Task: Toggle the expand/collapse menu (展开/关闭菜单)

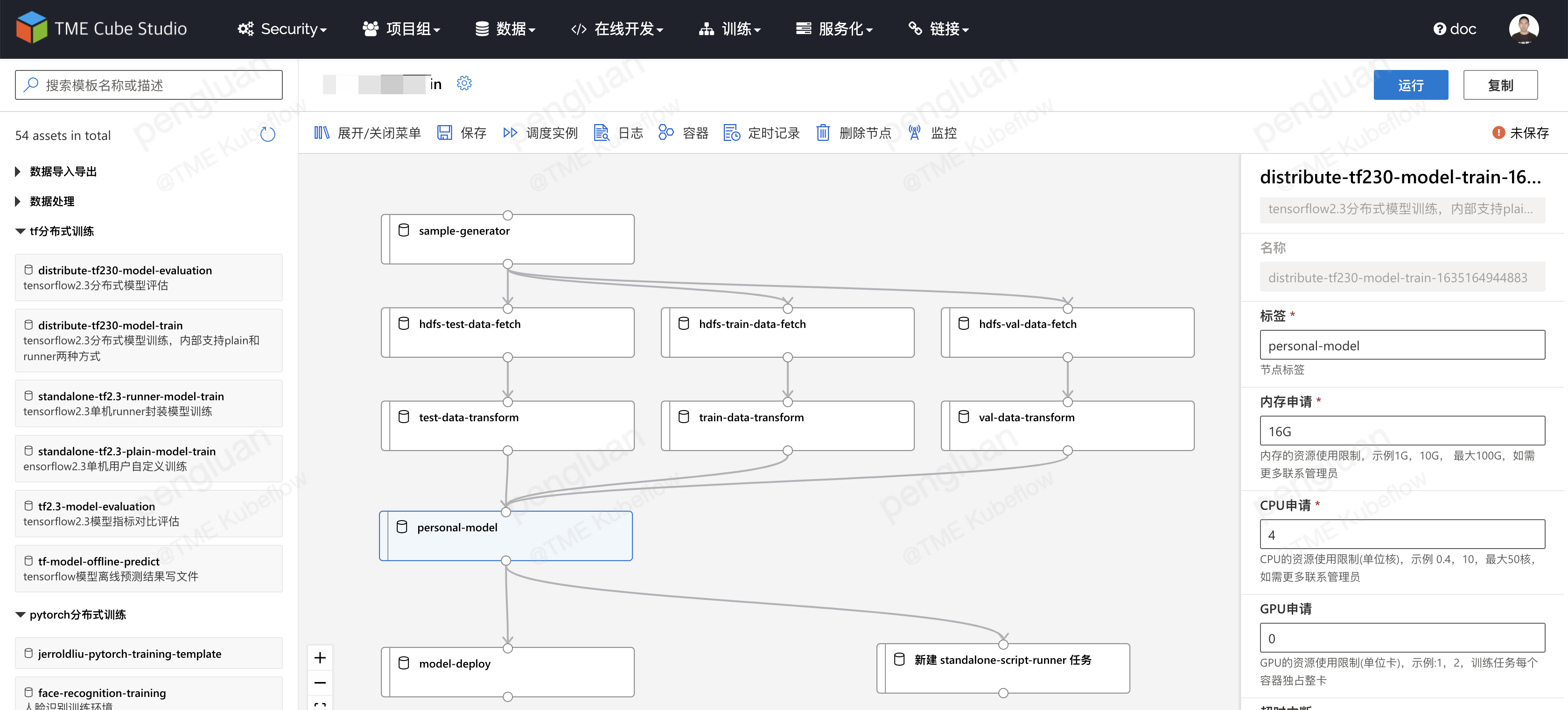Action: click(x=322, y=132)
